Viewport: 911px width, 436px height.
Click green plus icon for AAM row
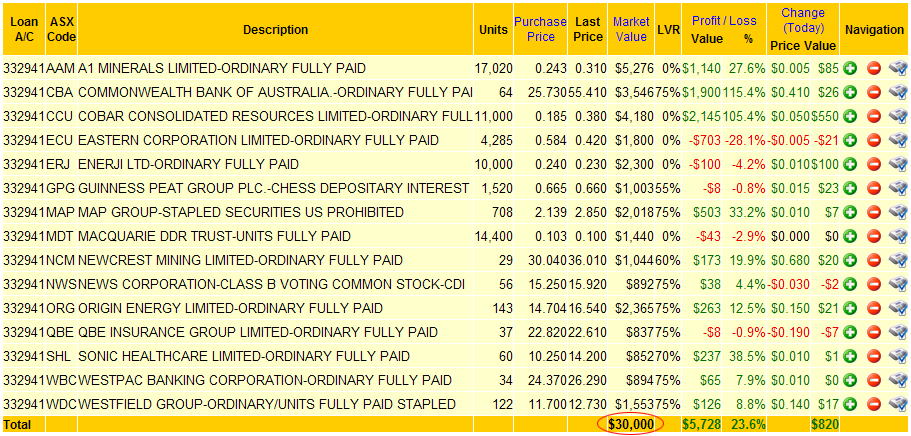coord(851,69)
